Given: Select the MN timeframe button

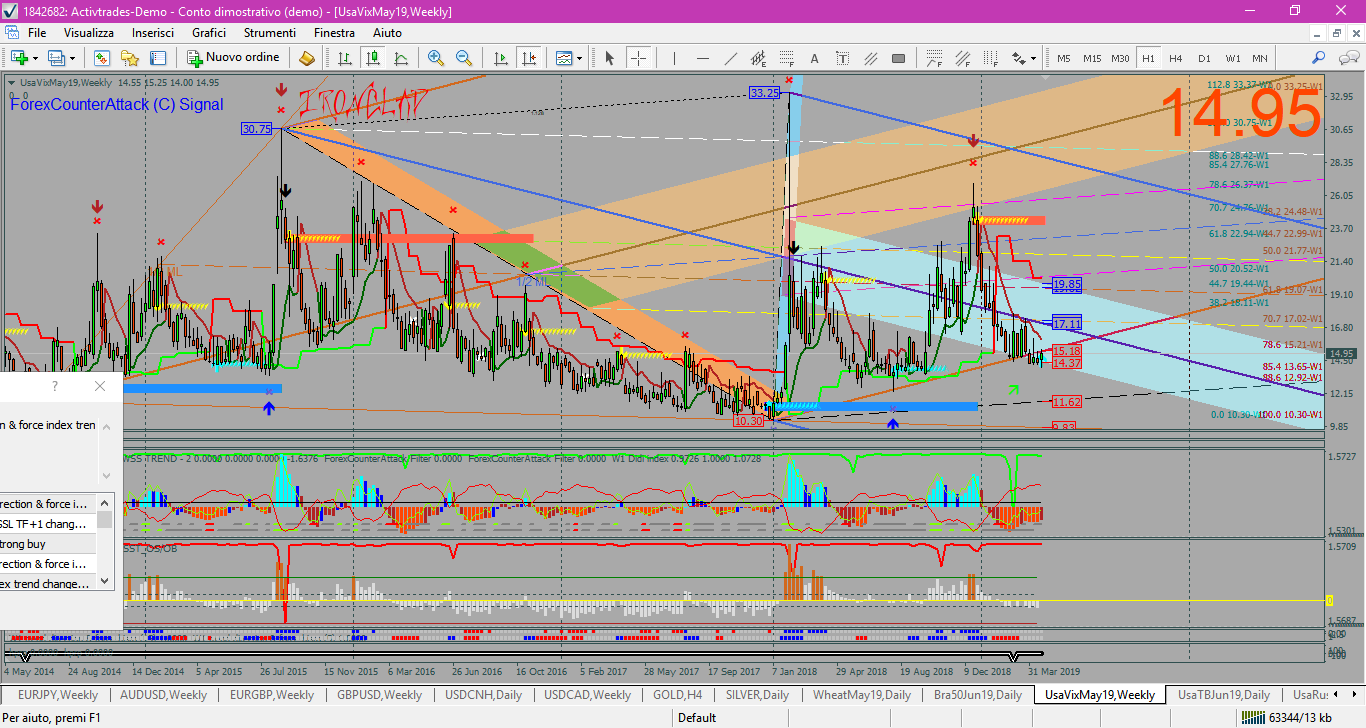Looking at the screenshot, I should click(1260, 58).
